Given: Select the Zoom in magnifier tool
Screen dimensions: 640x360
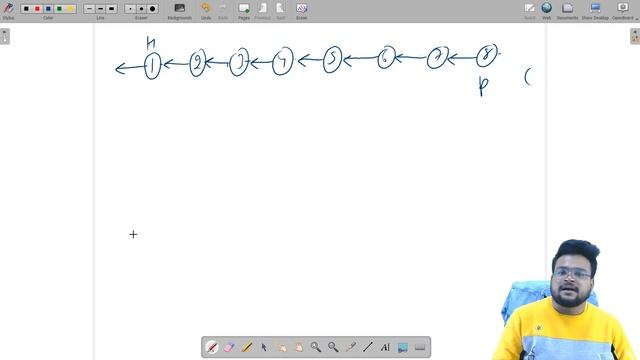Looking at the screenshot, I should (x=316, y=347).
